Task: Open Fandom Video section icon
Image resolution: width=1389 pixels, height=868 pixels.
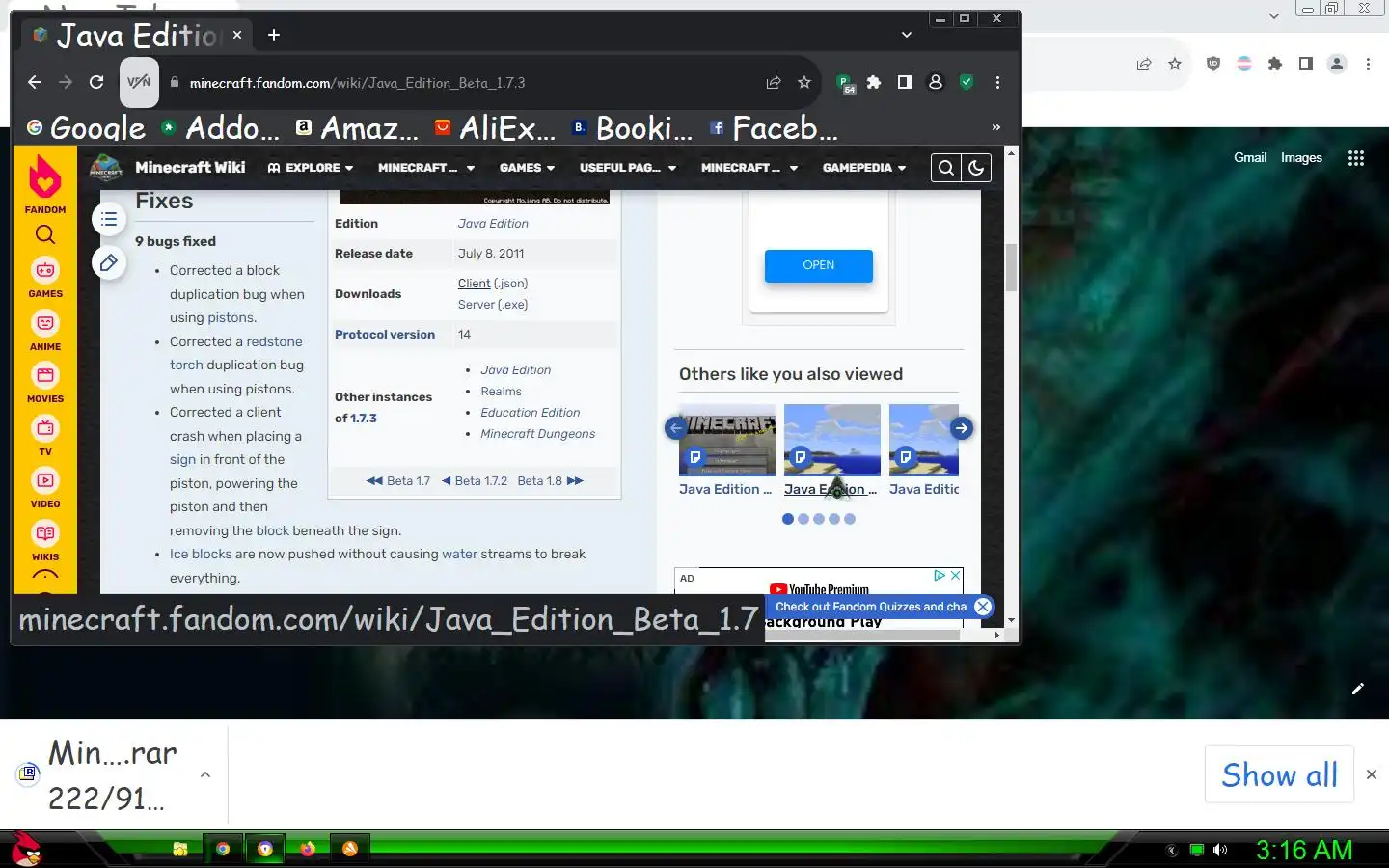Action: coord(45,488)
